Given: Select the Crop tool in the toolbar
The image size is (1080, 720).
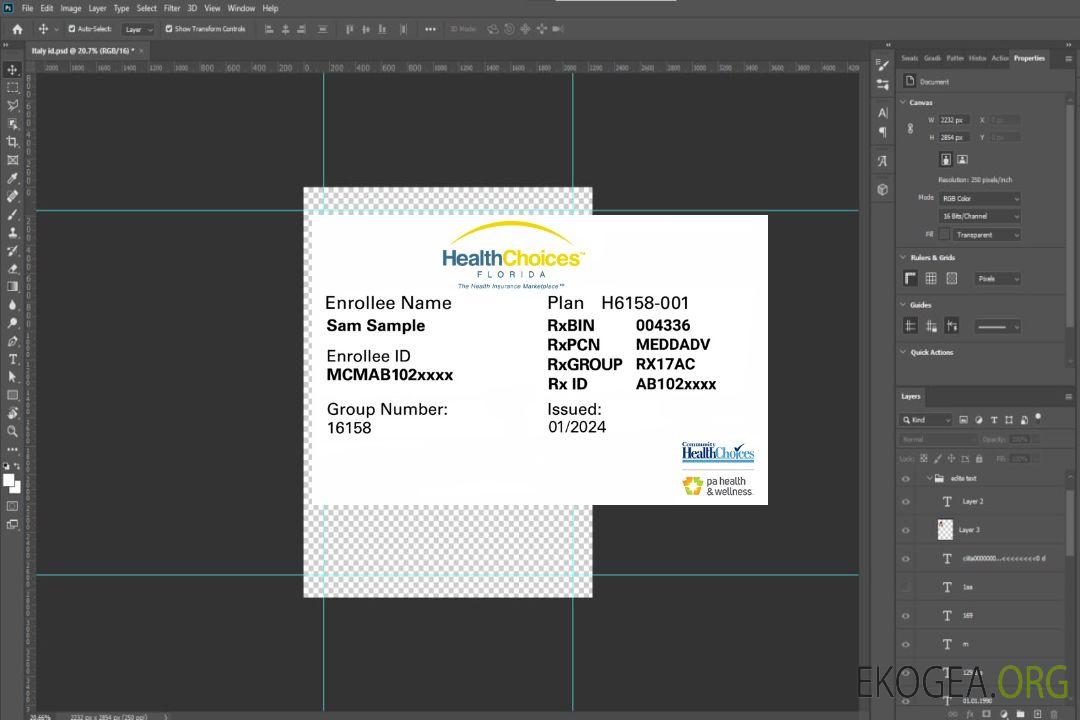Looking at the screenshot, I should pyautogui.click(x=13, y=142).
